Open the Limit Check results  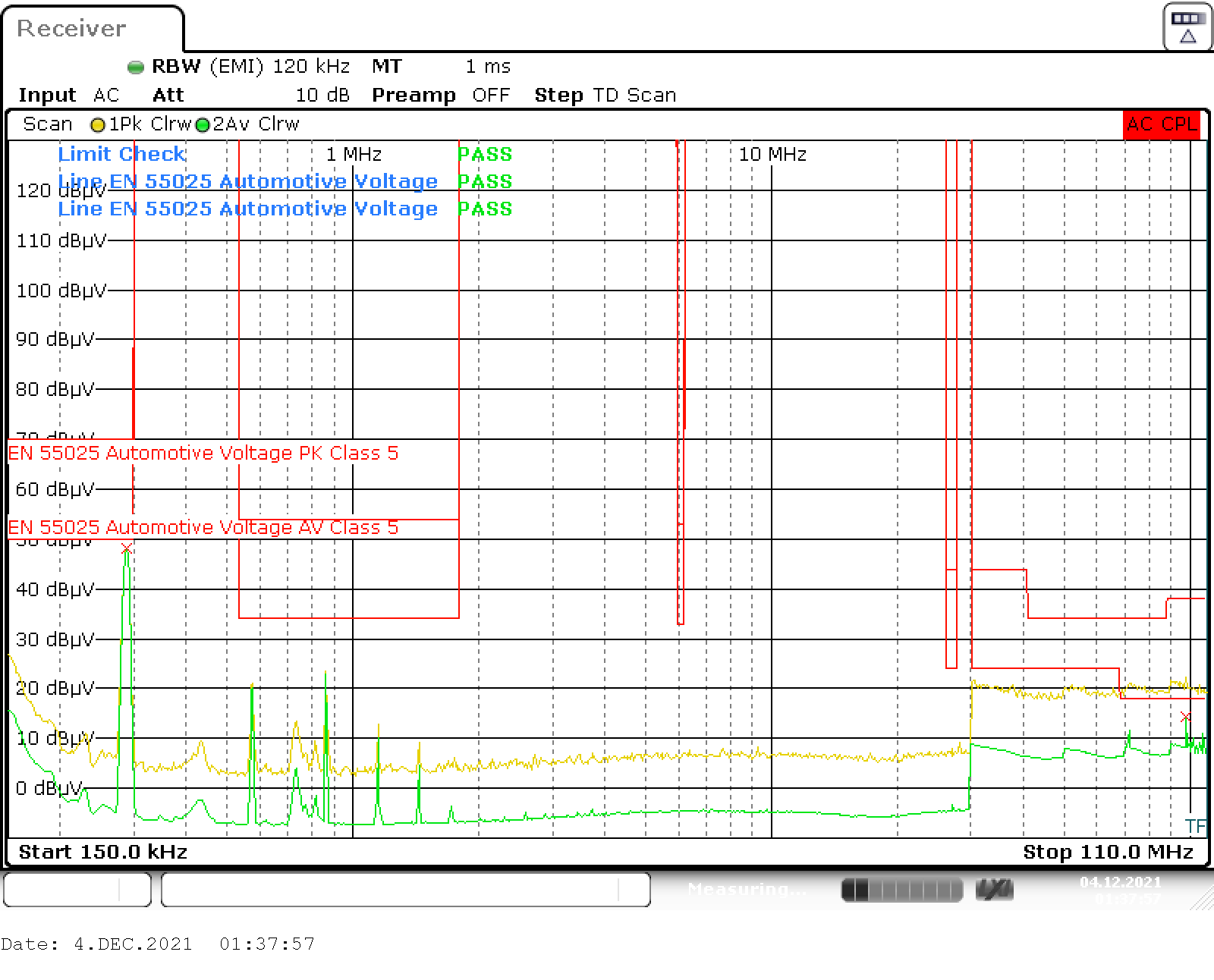(x=121, y=154)
